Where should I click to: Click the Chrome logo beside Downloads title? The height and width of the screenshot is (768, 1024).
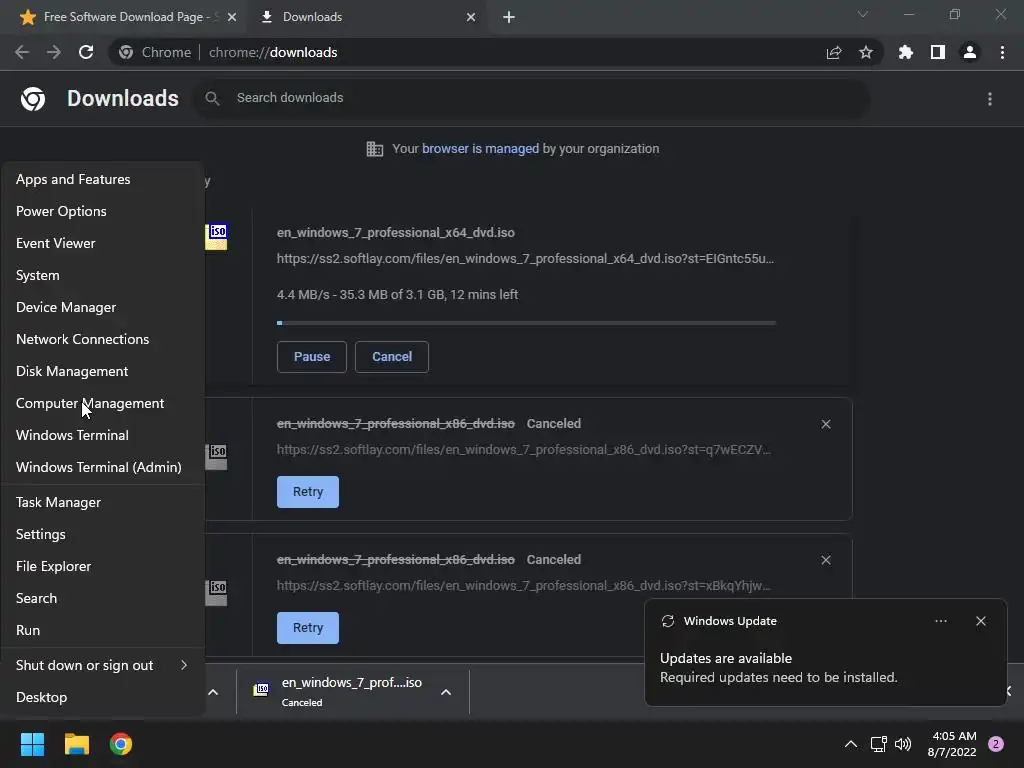pos(33,99)
